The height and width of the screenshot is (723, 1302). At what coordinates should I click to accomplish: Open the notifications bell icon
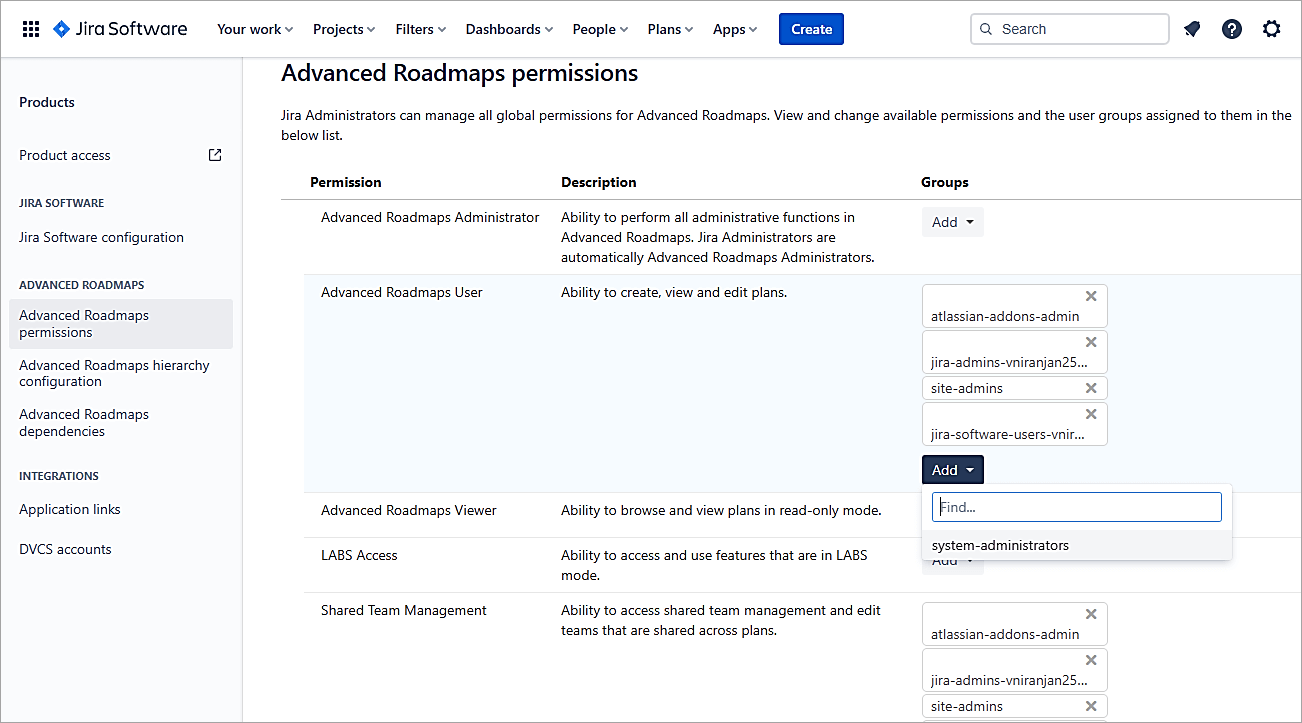point(1192,29)
